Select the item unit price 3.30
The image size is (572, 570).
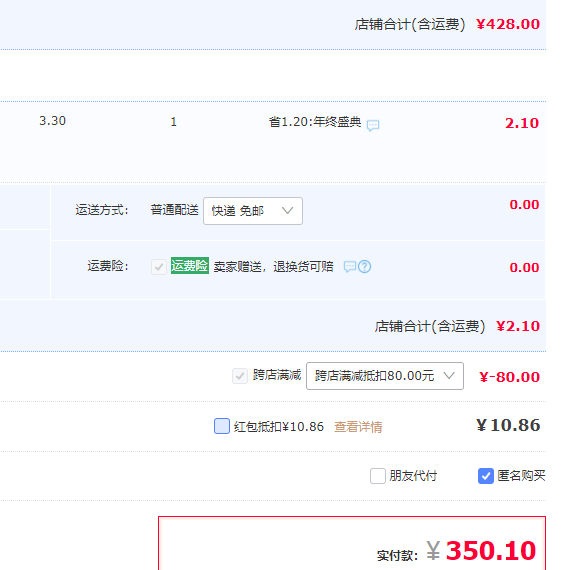tap(53, 121)
